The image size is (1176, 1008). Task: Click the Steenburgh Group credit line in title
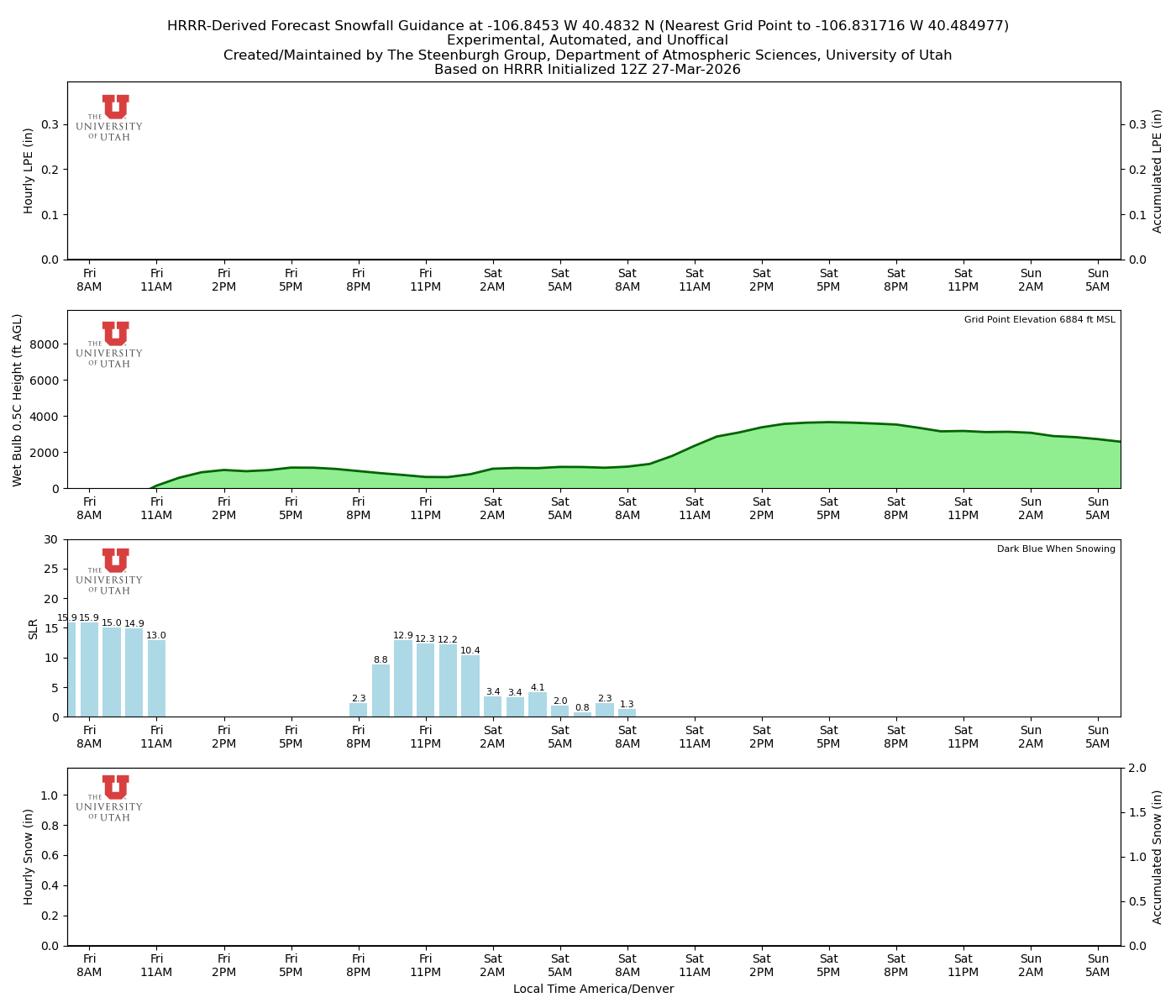click(x=587, y=55)
